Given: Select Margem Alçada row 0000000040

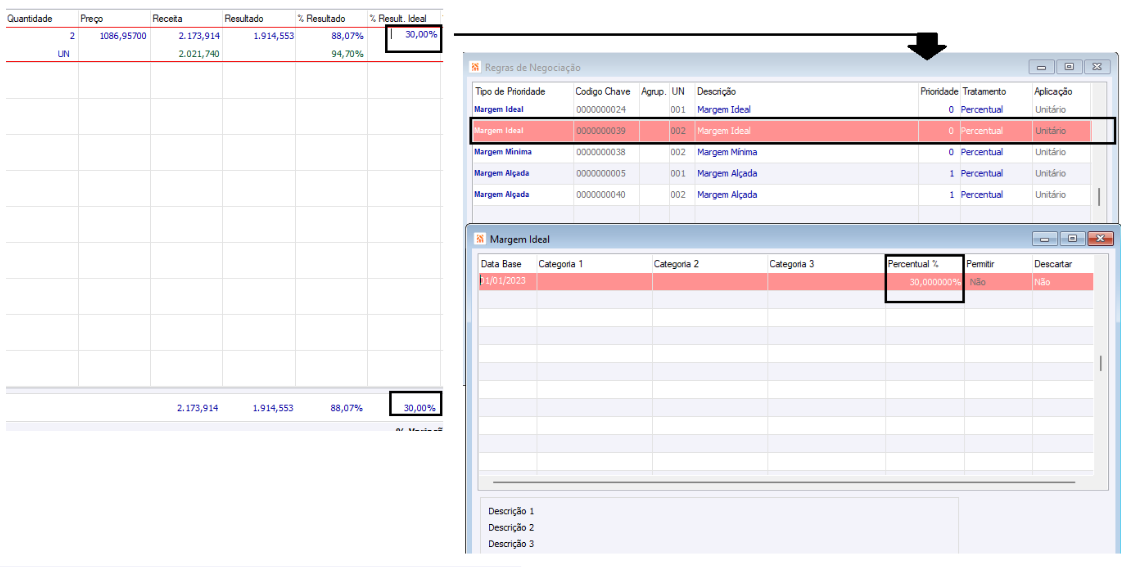Looking at the screenshot, I should [x=781, y=194].
